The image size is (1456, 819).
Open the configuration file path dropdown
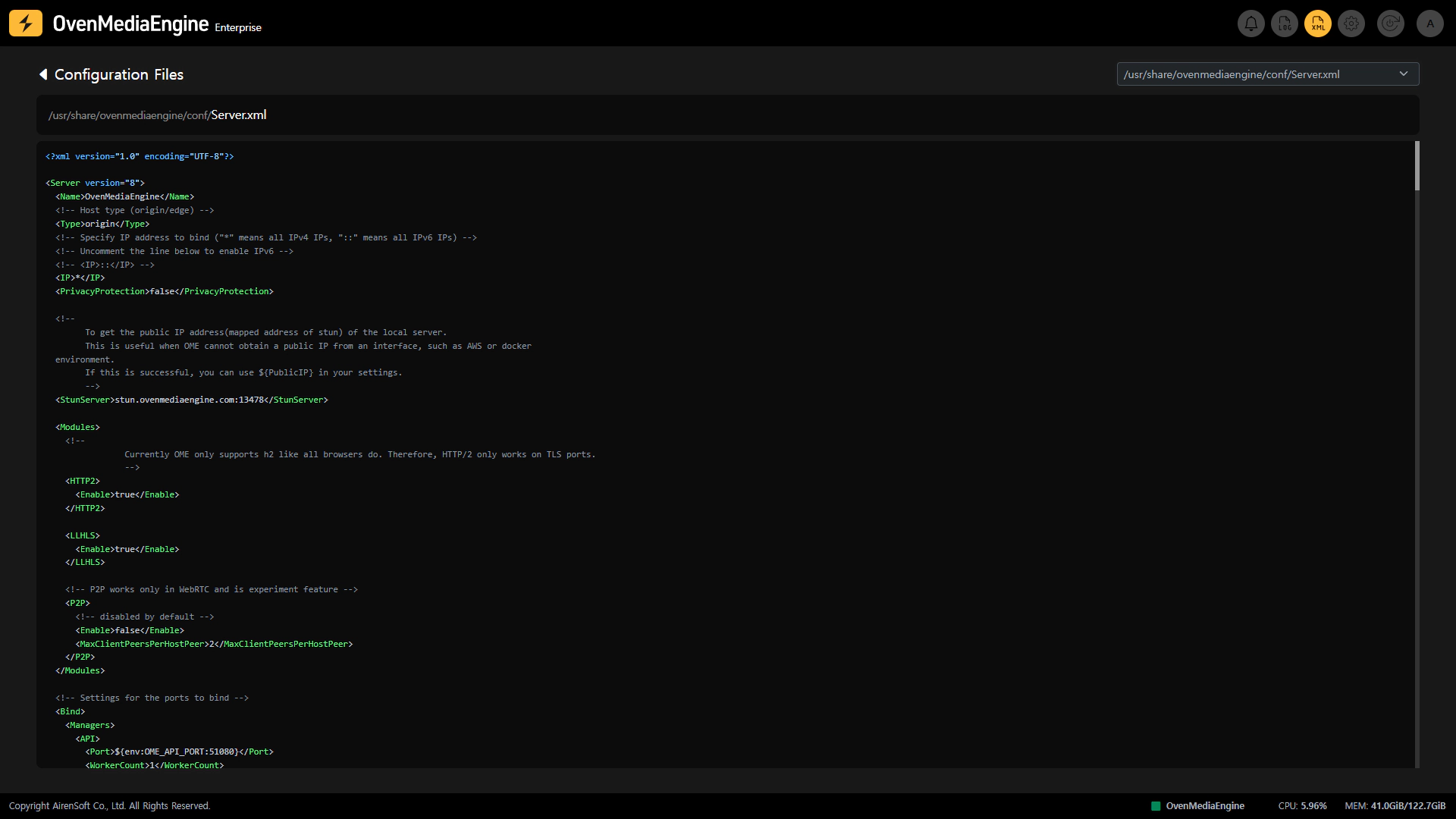tap(1267, 74)
